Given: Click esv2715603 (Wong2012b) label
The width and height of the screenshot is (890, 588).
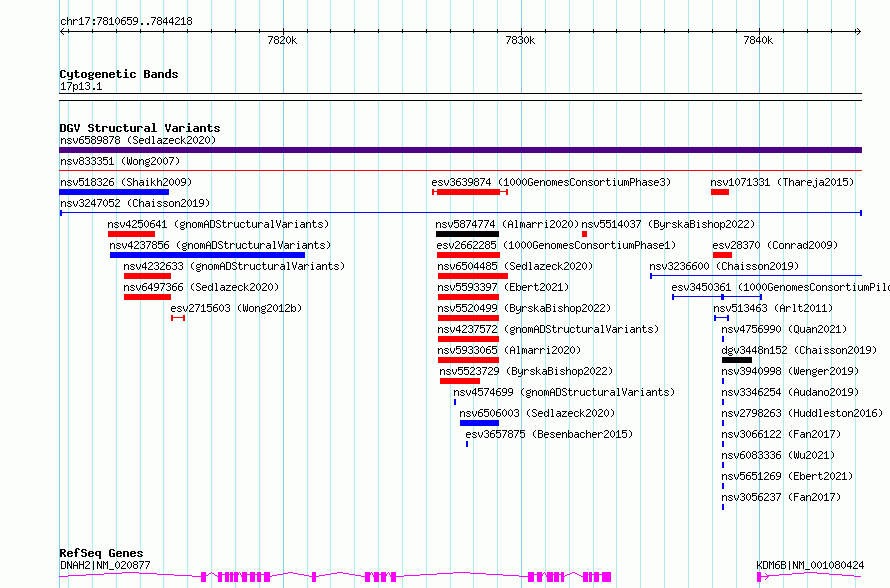Looking at the screenshot, I should click(236, 308).
